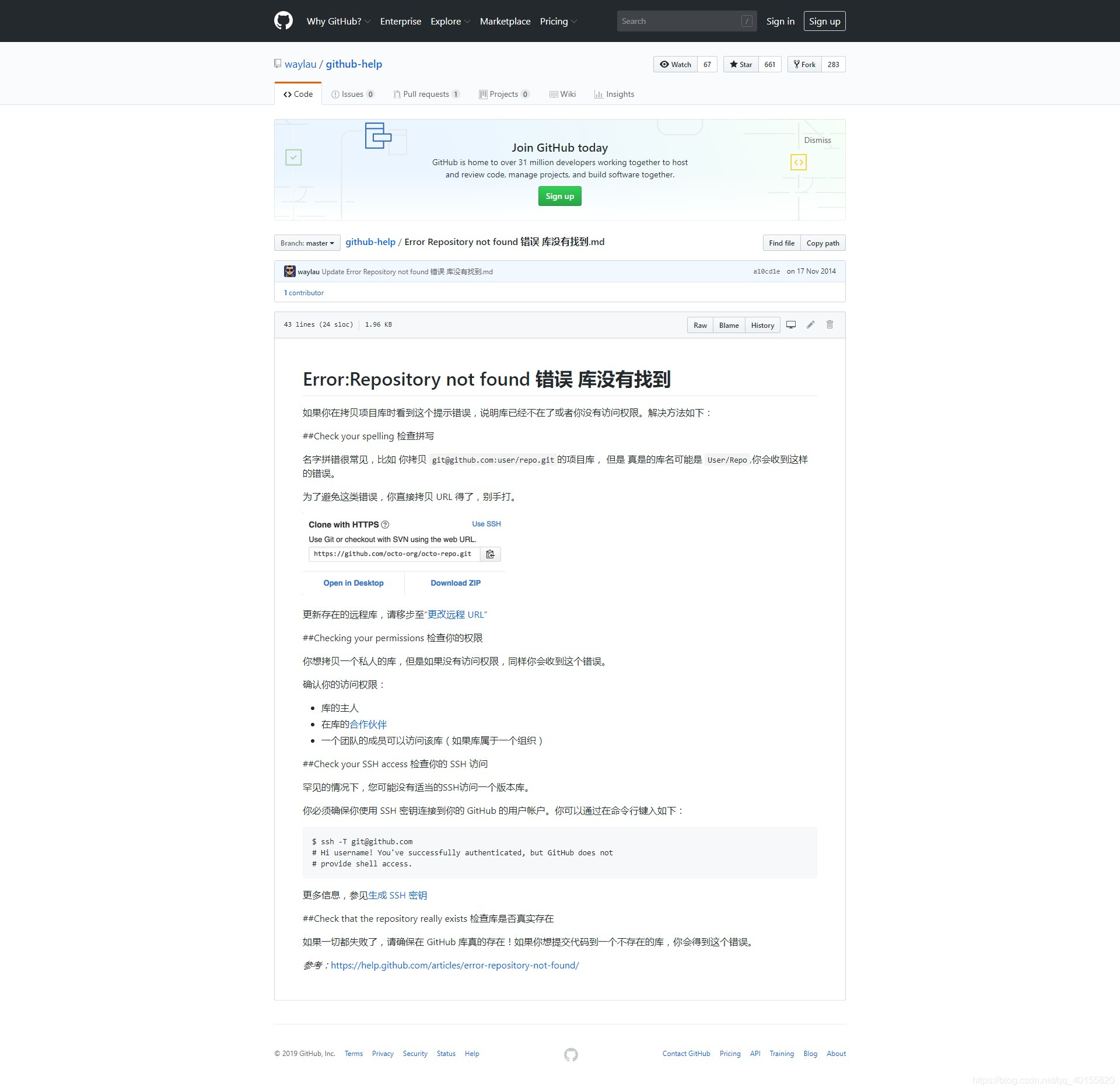Click the help icon next to Clone with HTTPS
The width and height of the screenshot is (1120, 1091).
tap(386, 524)
